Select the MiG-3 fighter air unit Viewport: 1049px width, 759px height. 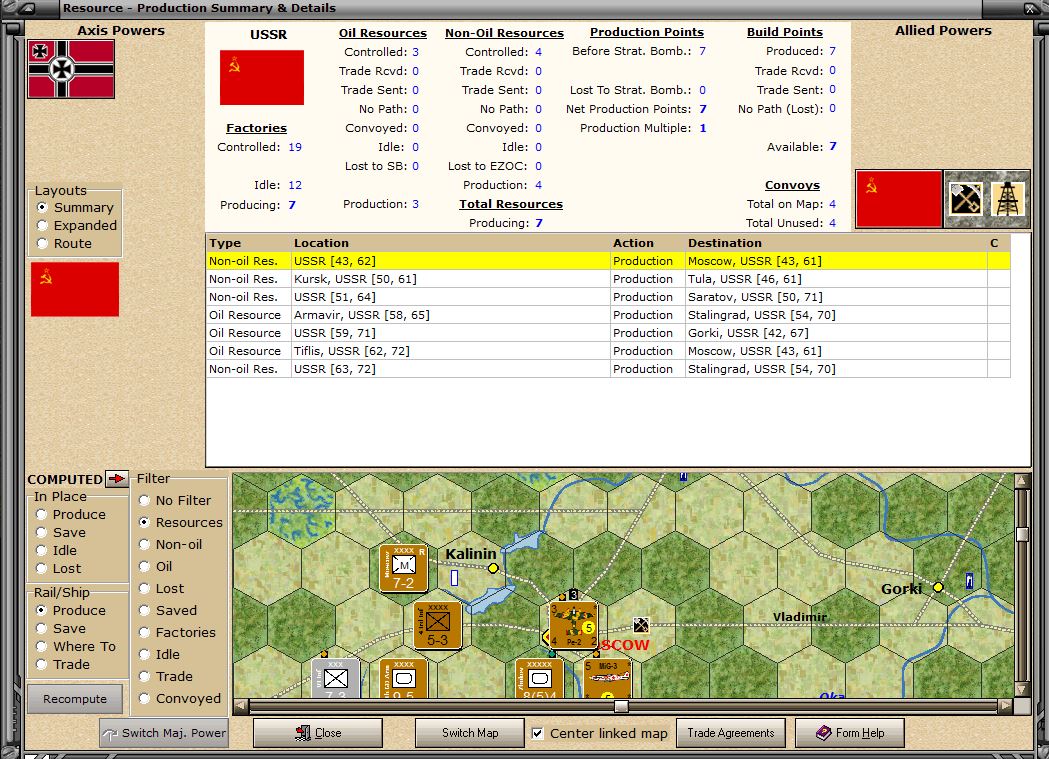(x=607, y=678)
